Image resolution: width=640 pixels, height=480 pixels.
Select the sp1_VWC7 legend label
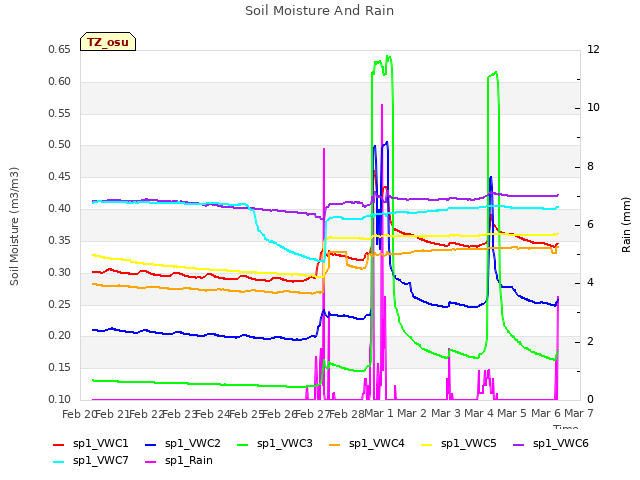[x=100, y=461]
